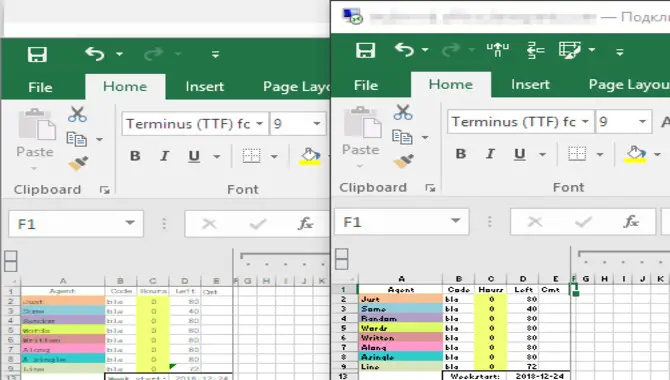The height and width of the screenshot is (380, 670).
Task: Toggle Bold formatting in left window
Action: [x=135, y=156]
